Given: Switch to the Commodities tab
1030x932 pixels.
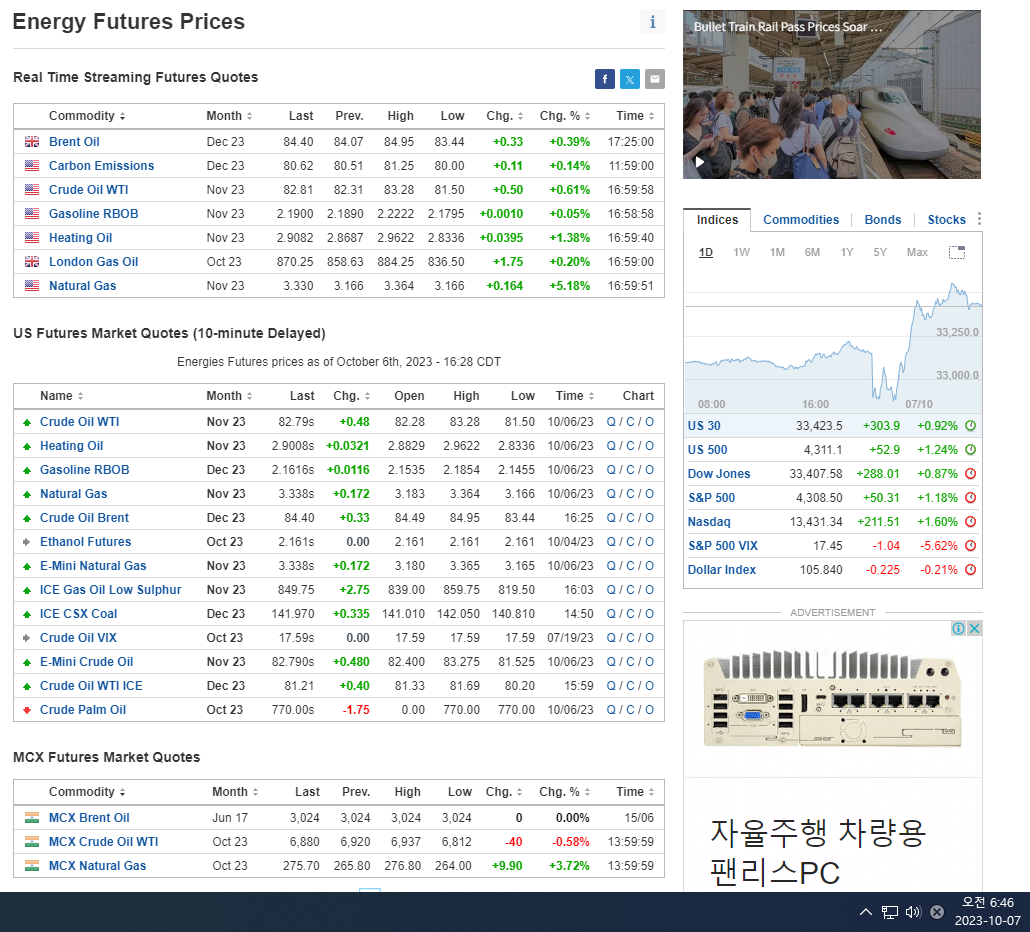Looking at the screenshot, I should [x=801, y=219].
